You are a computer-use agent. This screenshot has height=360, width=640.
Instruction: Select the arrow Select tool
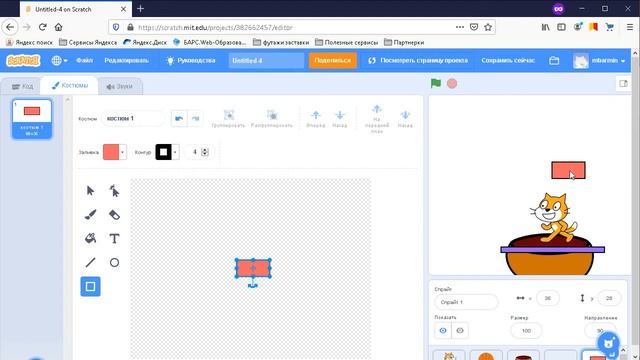[90, 191]
